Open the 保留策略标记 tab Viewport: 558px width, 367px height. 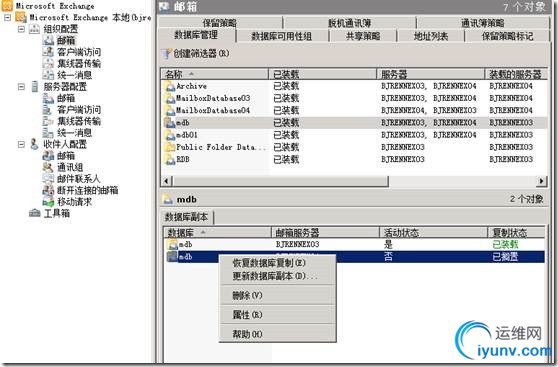coord(507,36)
